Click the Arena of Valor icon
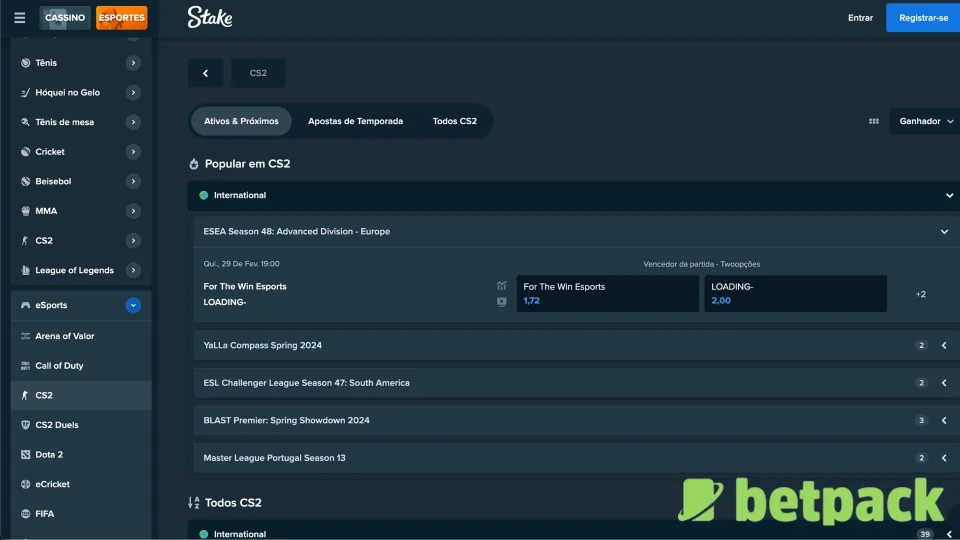Viewport: 960px width, 540px height. point(25,336)
